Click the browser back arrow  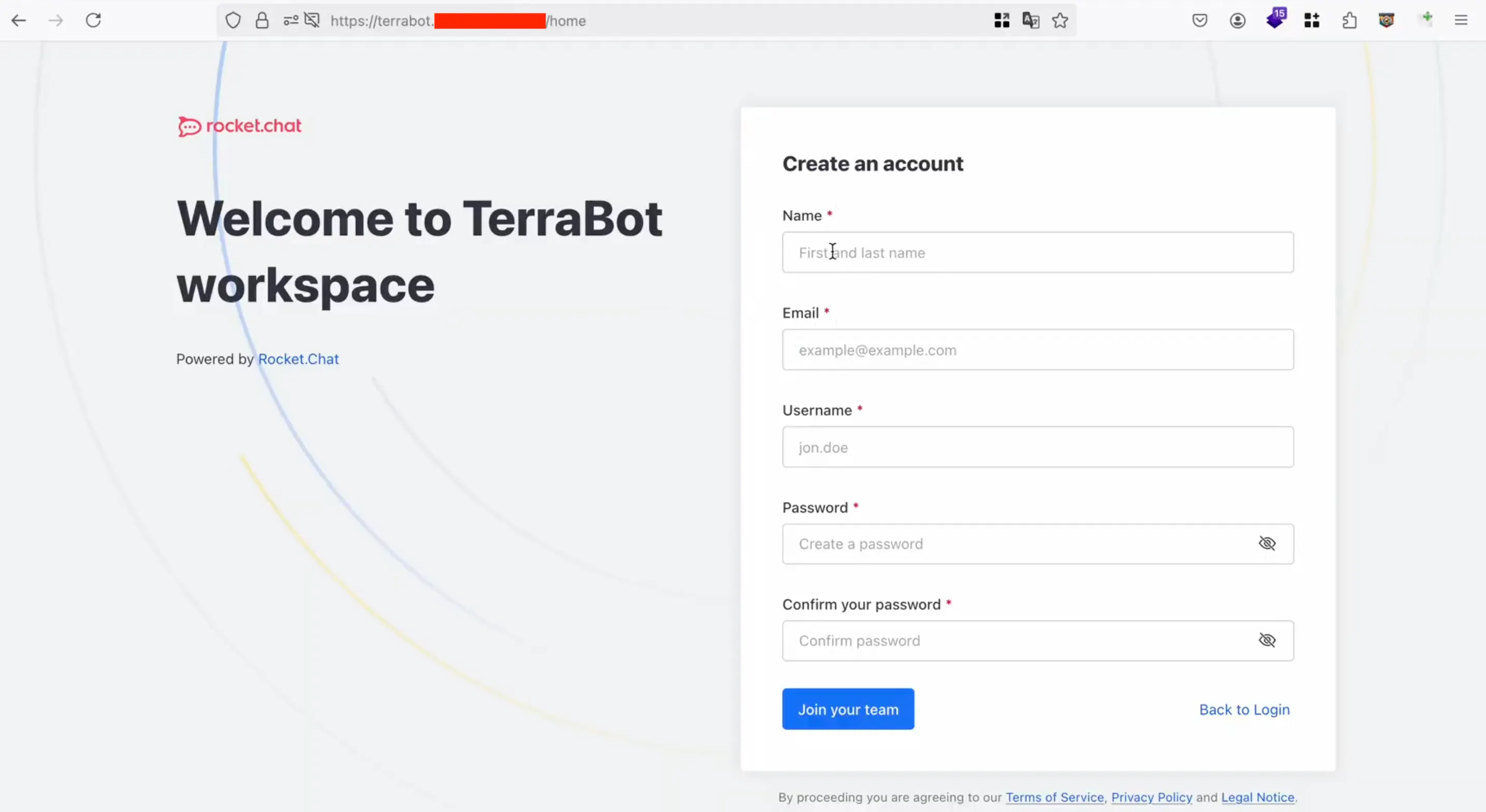click(x=19, y=21)
